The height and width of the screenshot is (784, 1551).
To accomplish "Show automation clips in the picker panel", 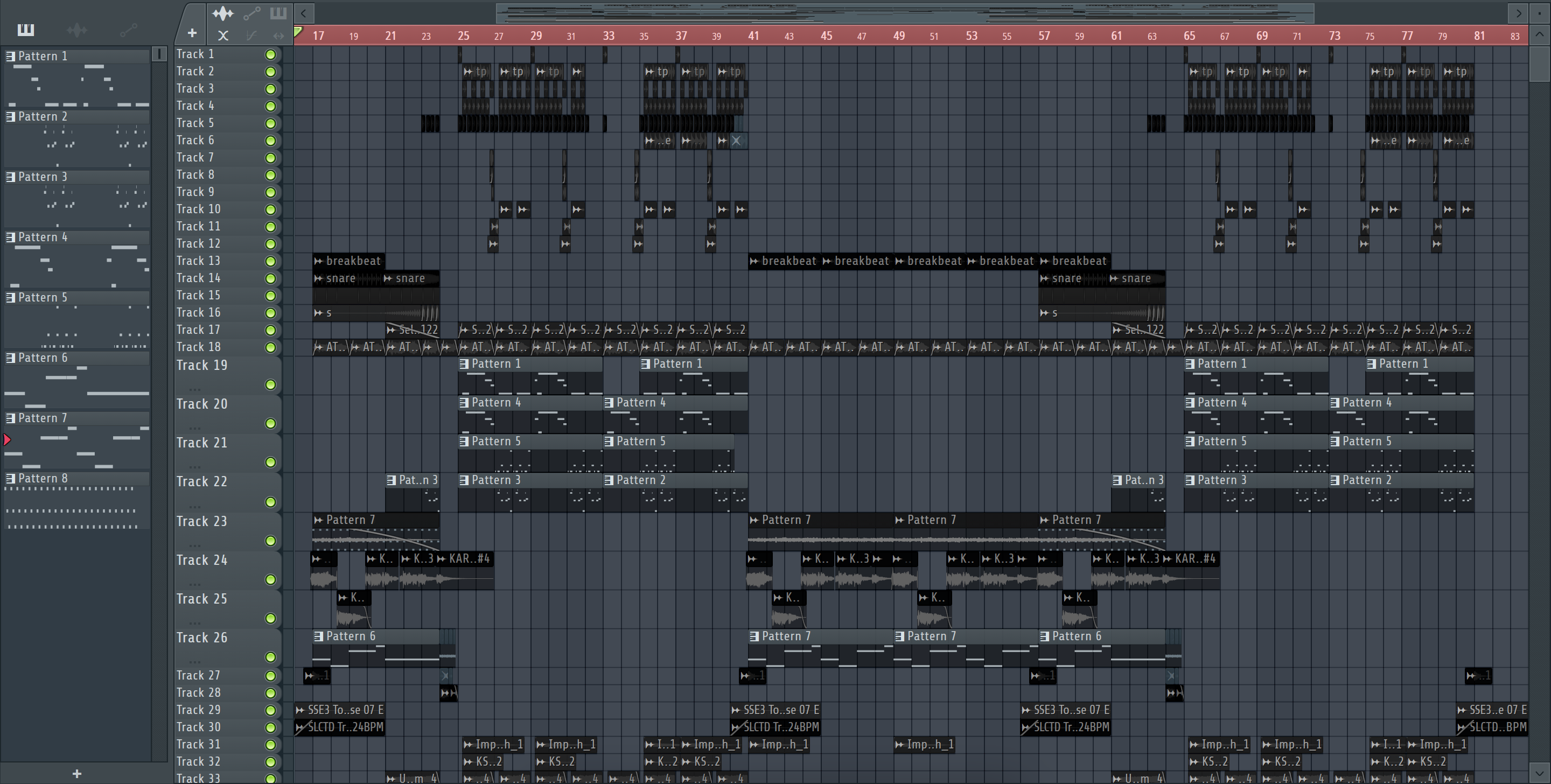I will pos(128,30).
